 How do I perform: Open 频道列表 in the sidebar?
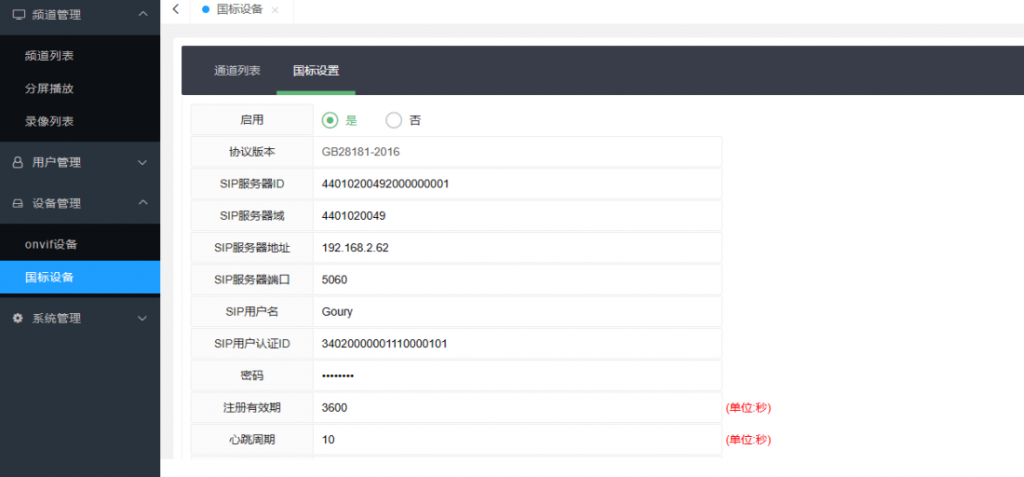[49, 56]
